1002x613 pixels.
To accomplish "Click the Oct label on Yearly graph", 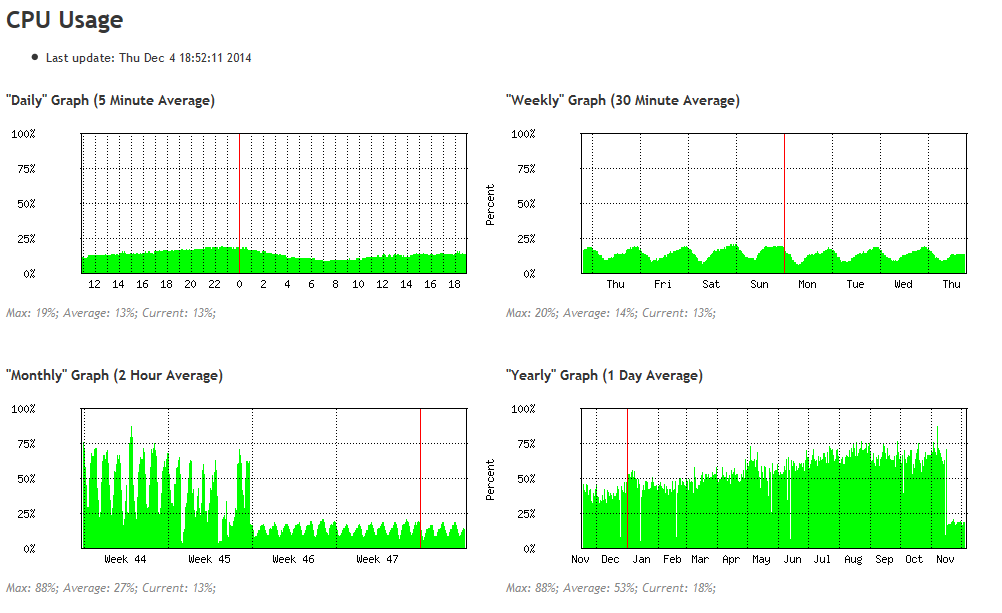I will point(914,559).
